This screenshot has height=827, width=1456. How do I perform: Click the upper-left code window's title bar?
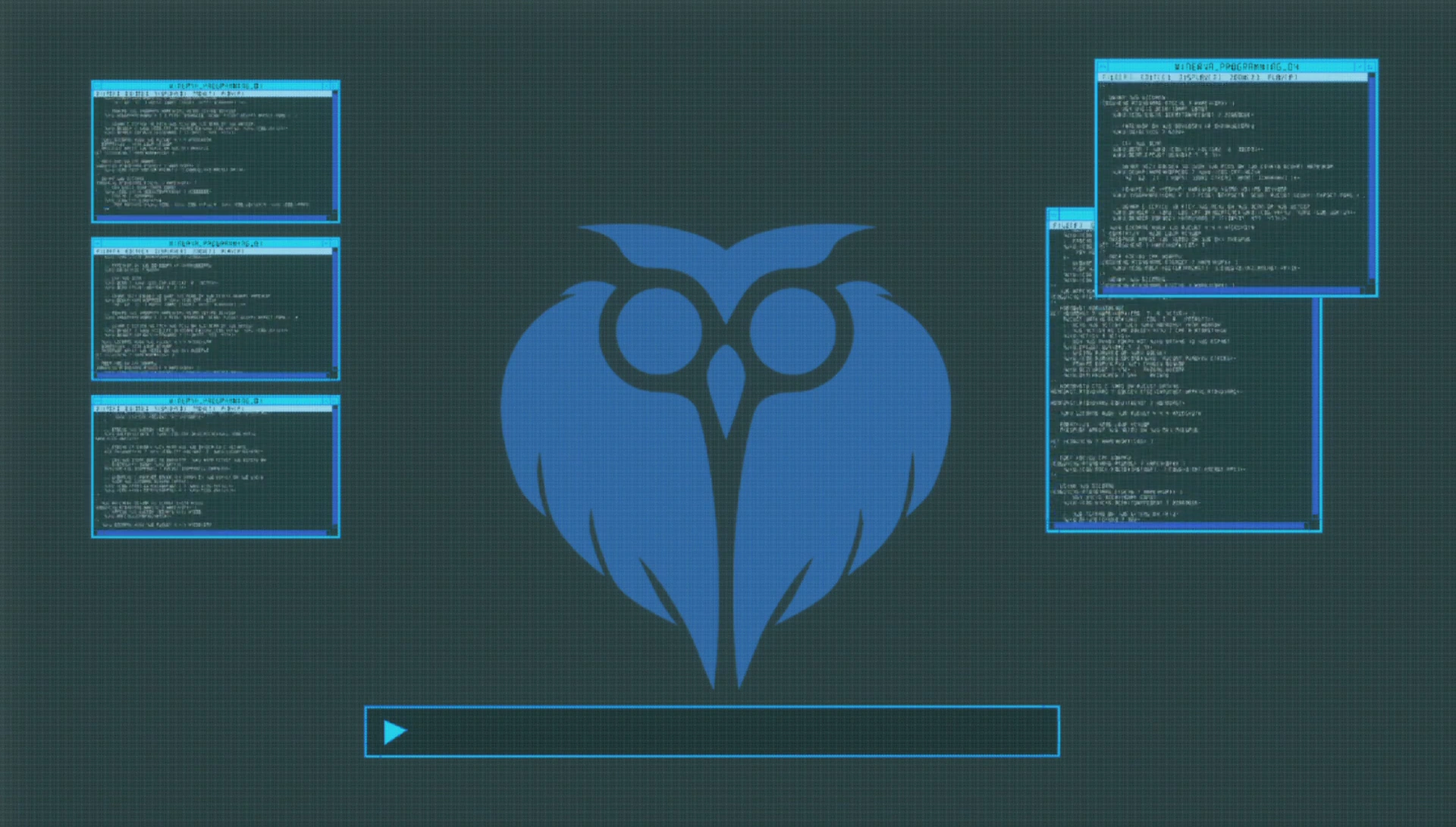click(x=215, y=86)
